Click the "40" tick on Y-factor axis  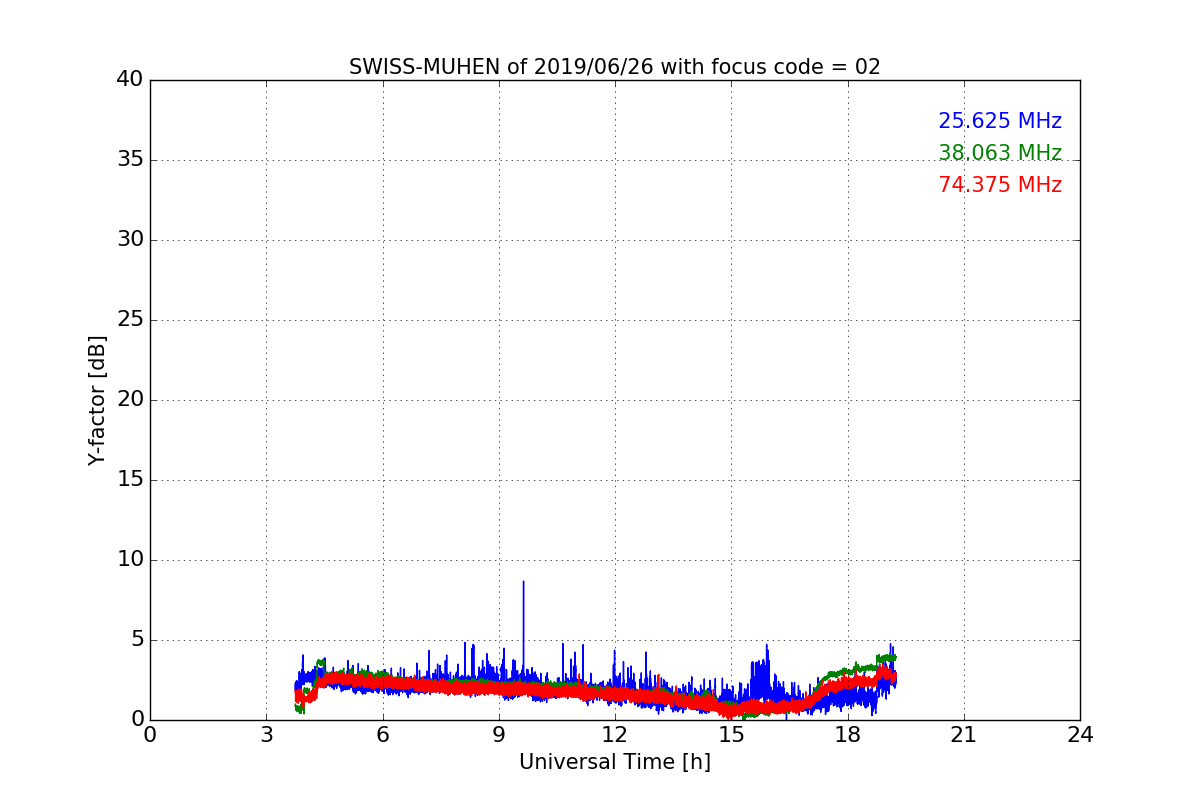pyautogui.click(x=130, y=80)
